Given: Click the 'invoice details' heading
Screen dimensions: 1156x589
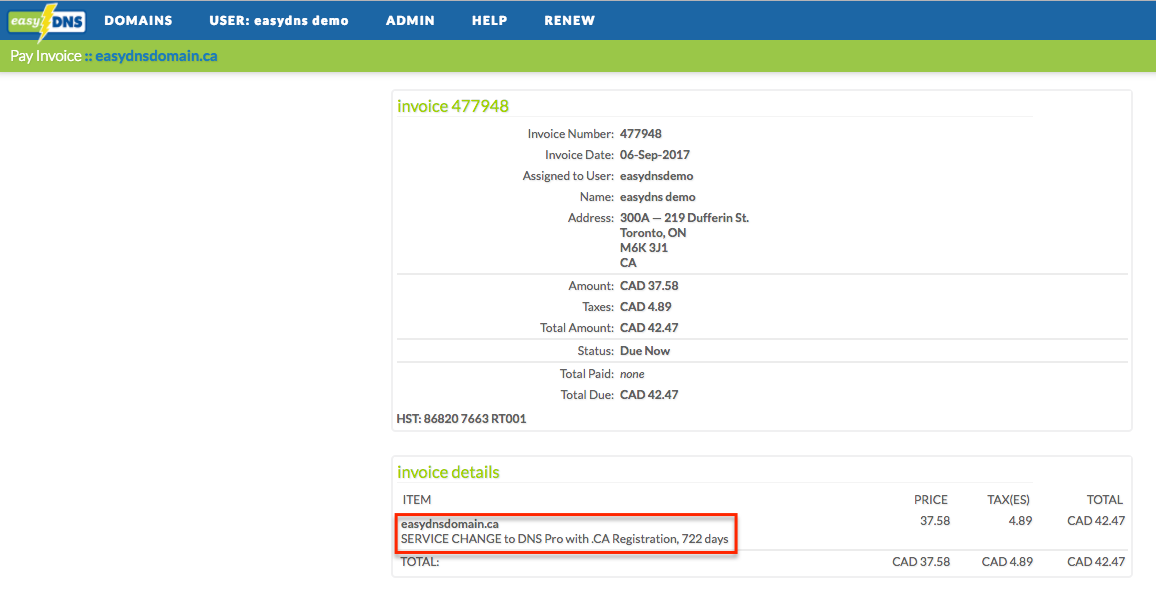Looking at the screenshot, I should click(448, 473).
